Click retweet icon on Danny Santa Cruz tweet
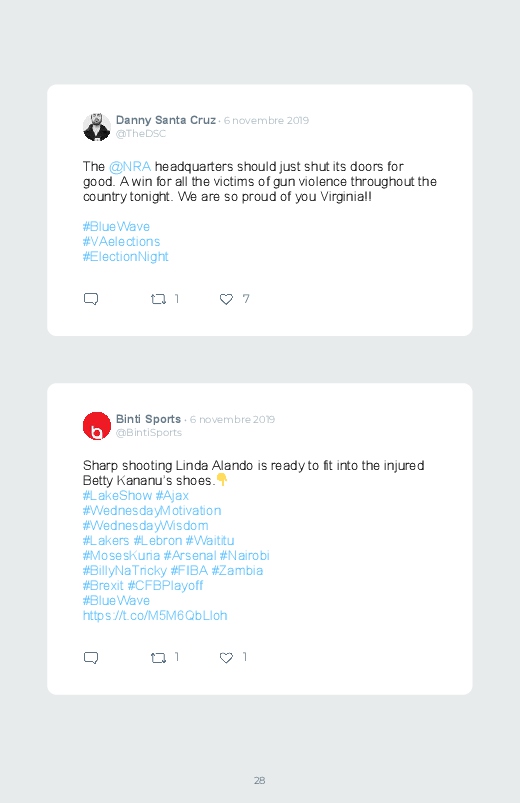 pos(158,299)
